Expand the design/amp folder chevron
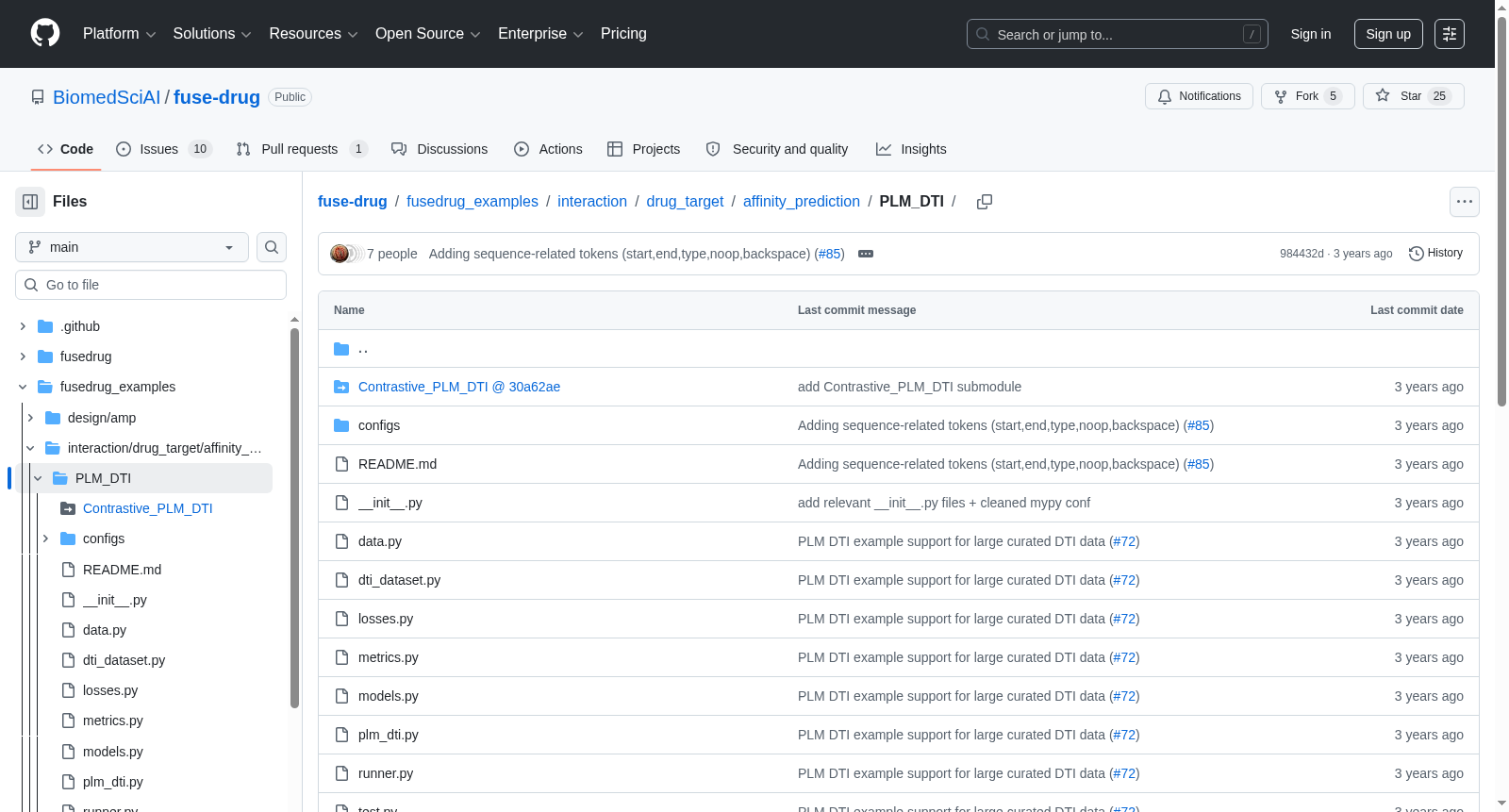The image size is (1509, 812). click(30, 418)
